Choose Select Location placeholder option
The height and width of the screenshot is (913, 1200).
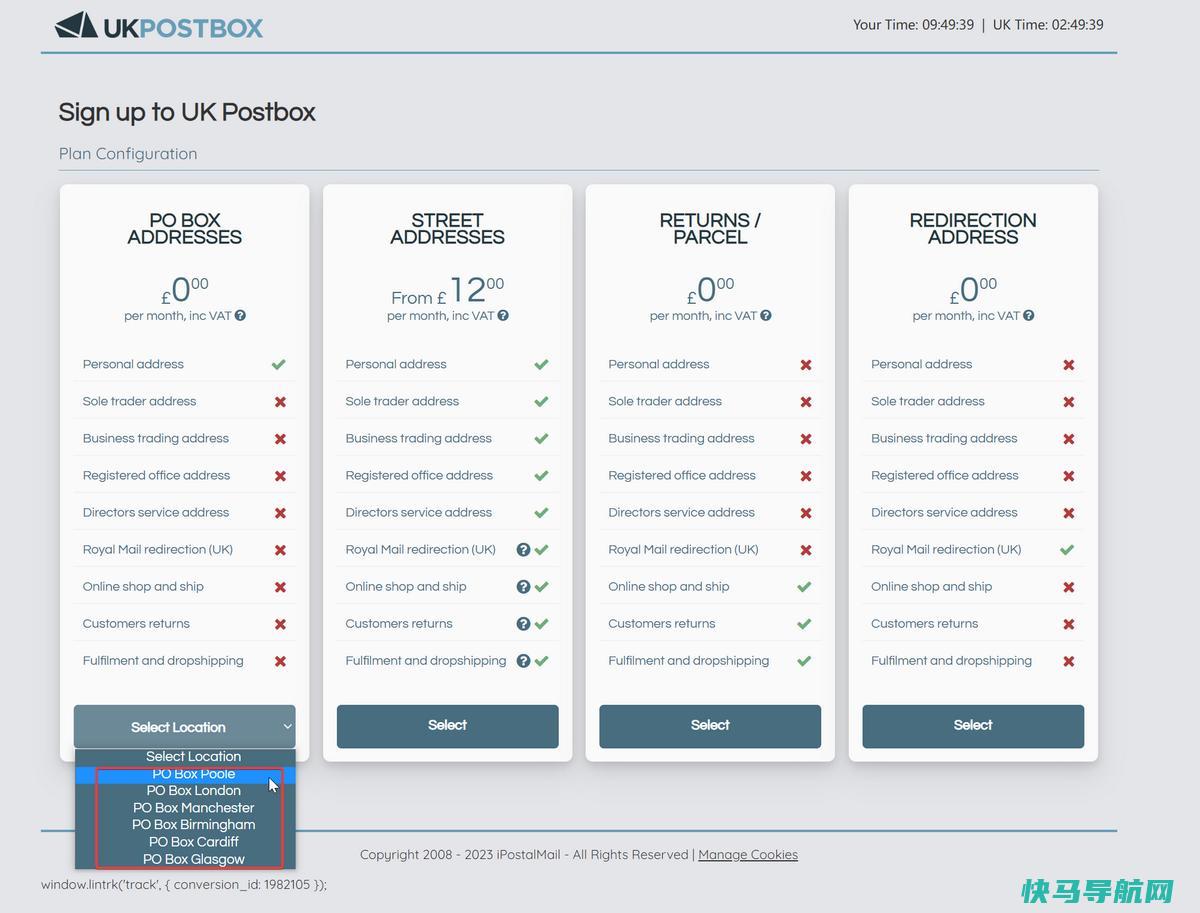coord(185,757)
